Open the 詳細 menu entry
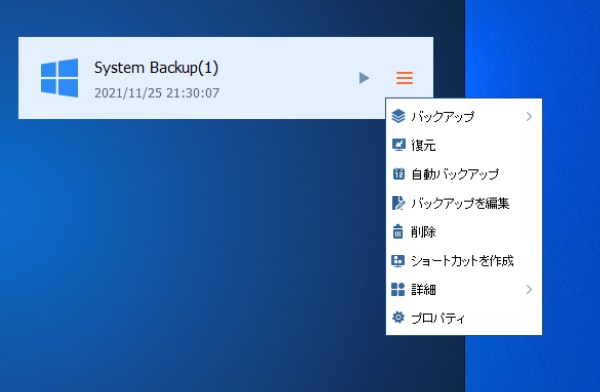This screenshot has height=392, width=600. click(x=464, y=289)
